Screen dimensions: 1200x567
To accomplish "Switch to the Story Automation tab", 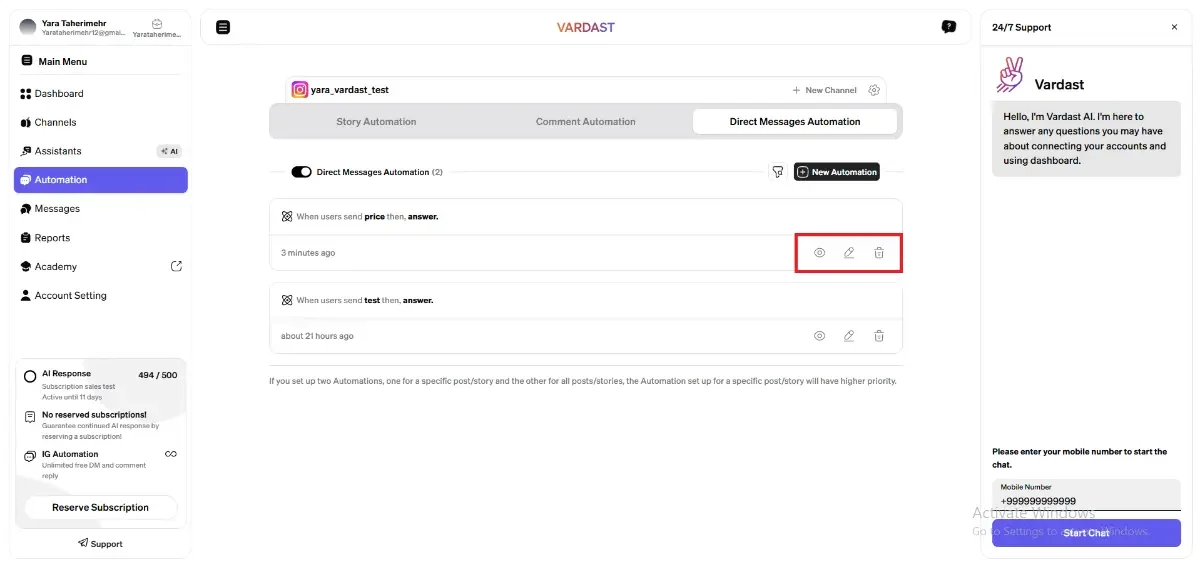I will pyautogui.click(x=376, y=122).
